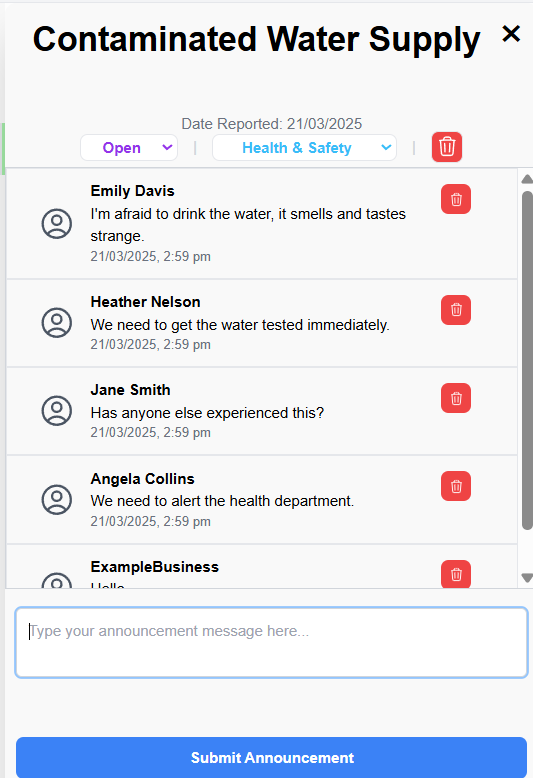The height and width of the screenshot is (778, 533).
Task: Click Heather Nelson's profile avatar
Action: click(57, 323)
